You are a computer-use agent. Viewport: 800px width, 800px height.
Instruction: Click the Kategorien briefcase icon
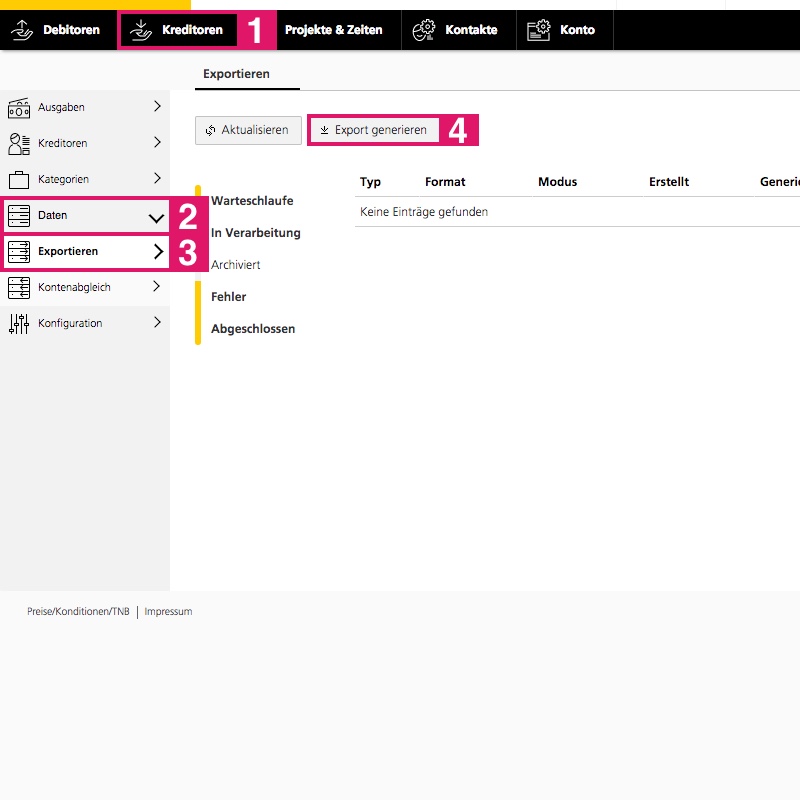point(19,180)
